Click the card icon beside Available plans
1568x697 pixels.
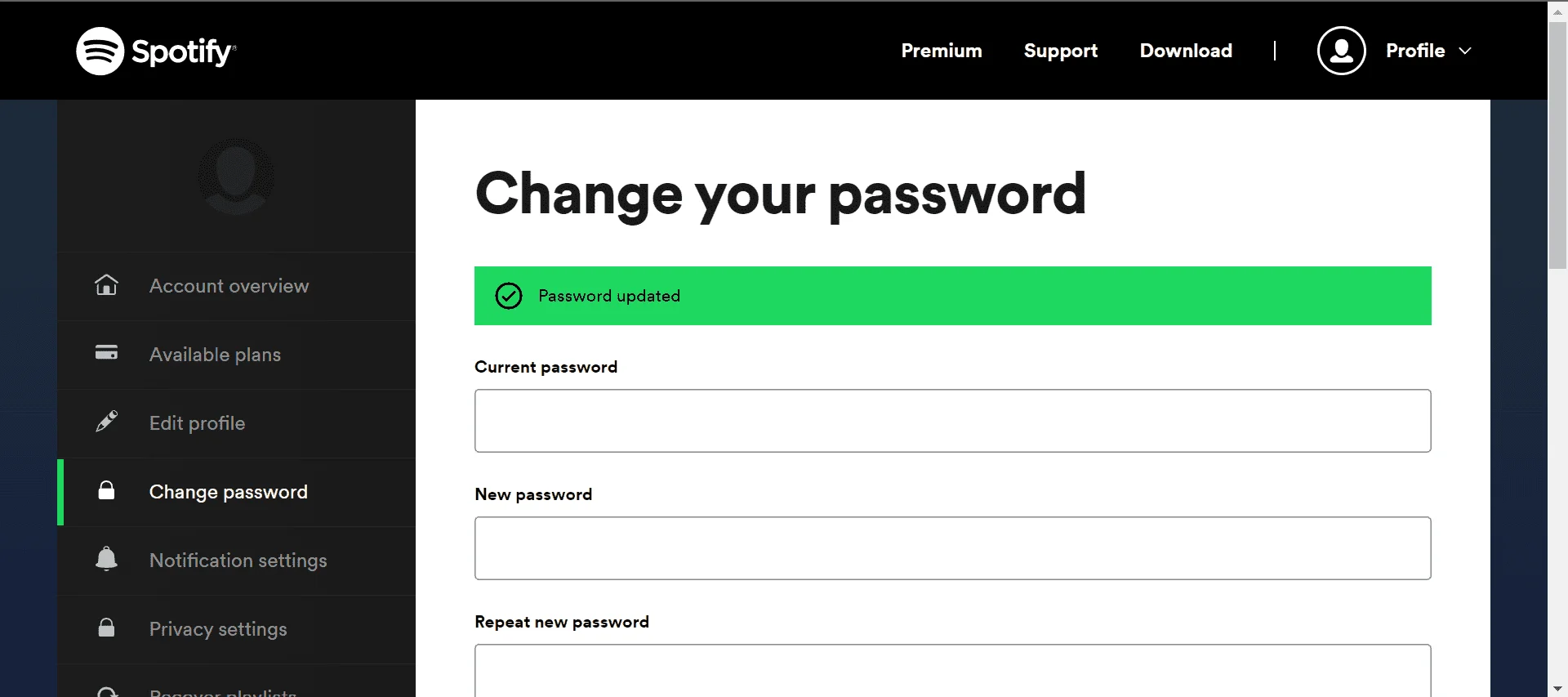(106, 352)
